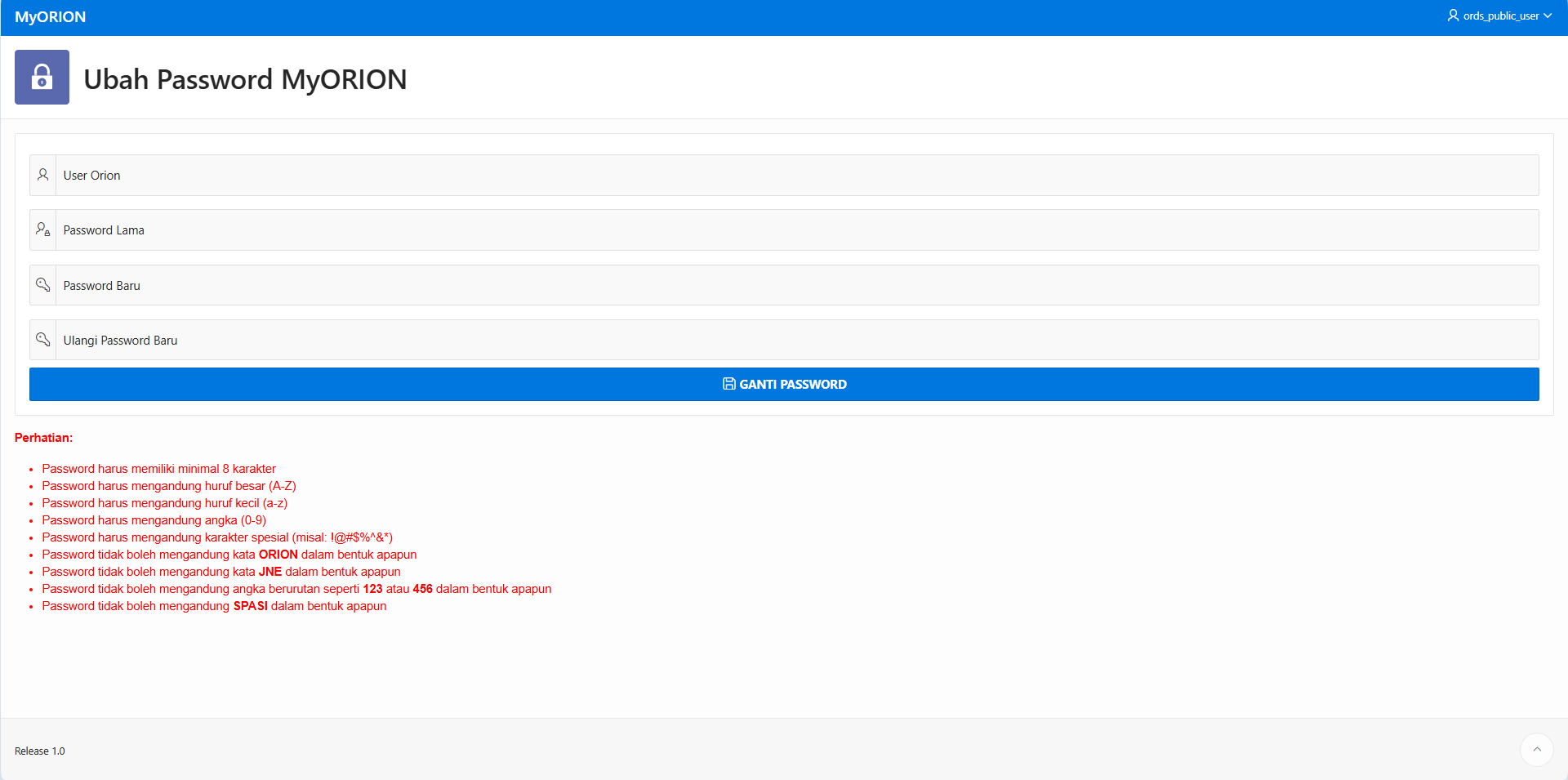Click the key icon beside Ulangi Password Baru
1568x780 pixels.
coord(43,340)
